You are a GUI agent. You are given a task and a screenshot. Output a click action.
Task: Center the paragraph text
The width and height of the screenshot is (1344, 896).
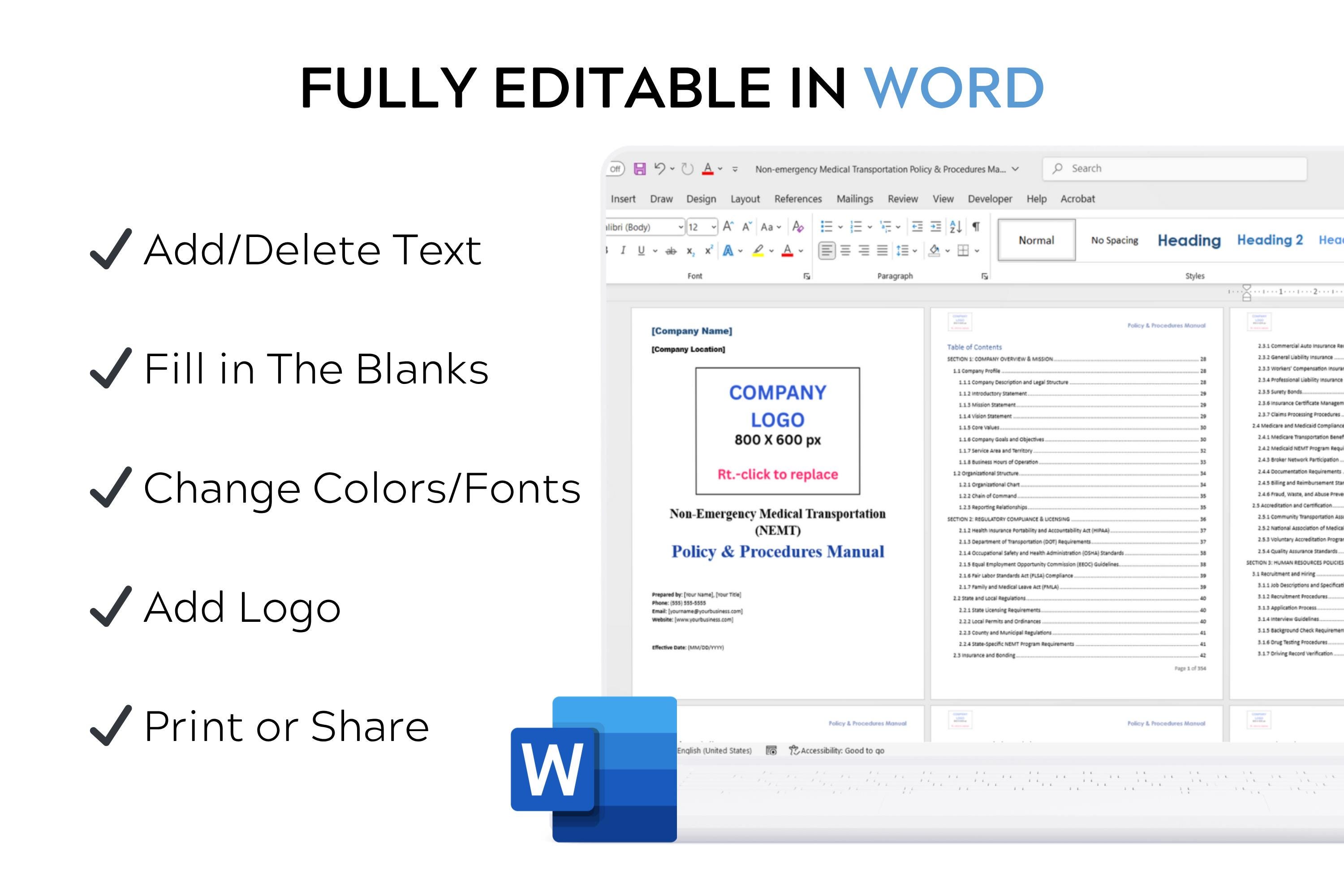(x=846, y=250)
